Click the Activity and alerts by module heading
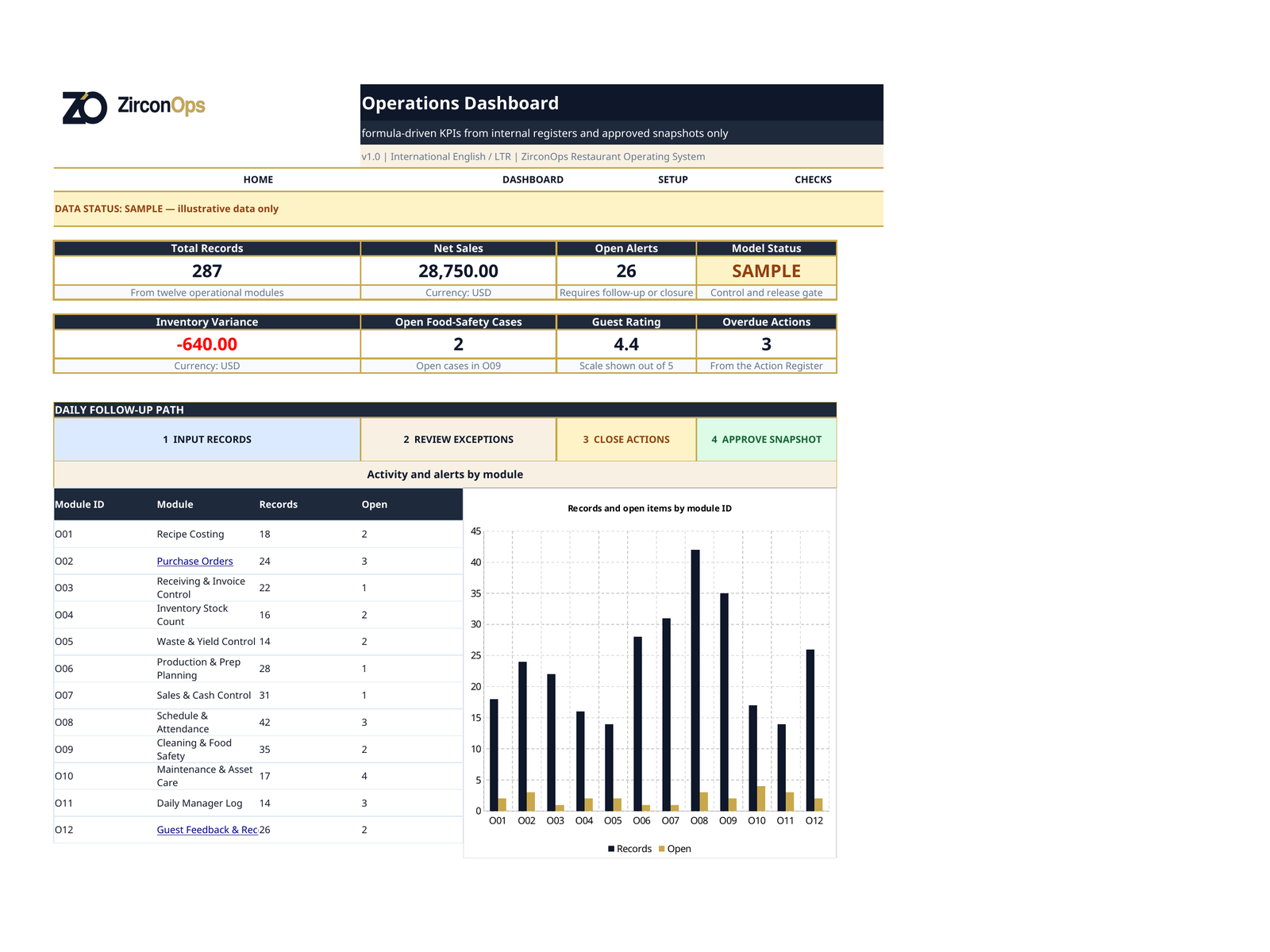This screenshot has width=1270, height=952. [444, 474]
